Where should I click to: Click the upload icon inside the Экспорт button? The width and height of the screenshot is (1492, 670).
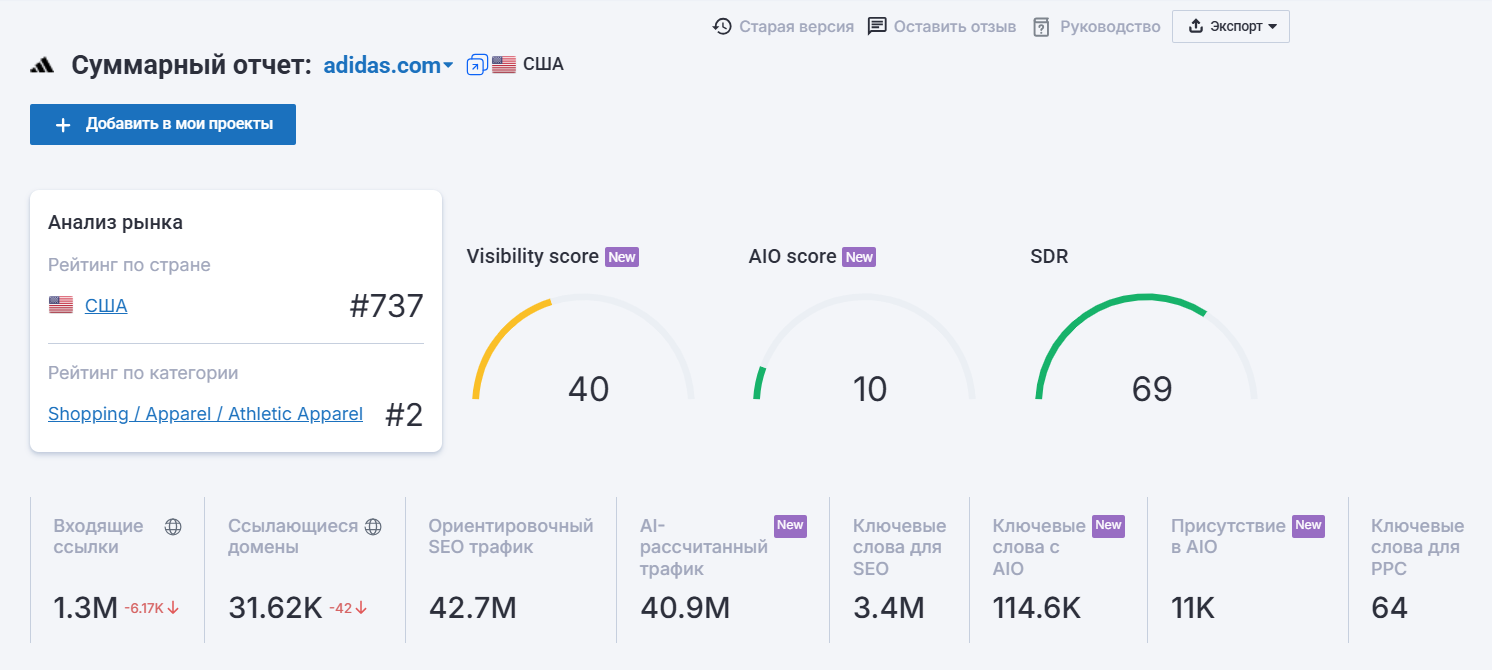1197,26
